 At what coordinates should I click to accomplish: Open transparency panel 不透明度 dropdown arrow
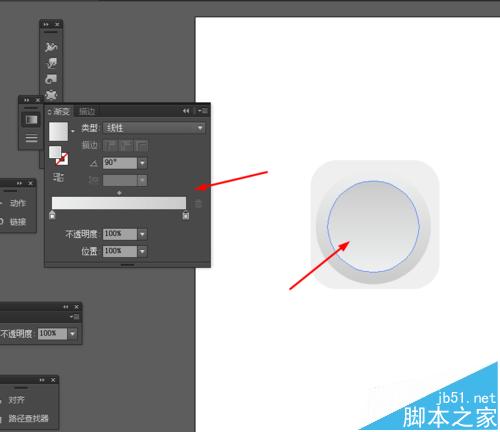coord(72,333)
